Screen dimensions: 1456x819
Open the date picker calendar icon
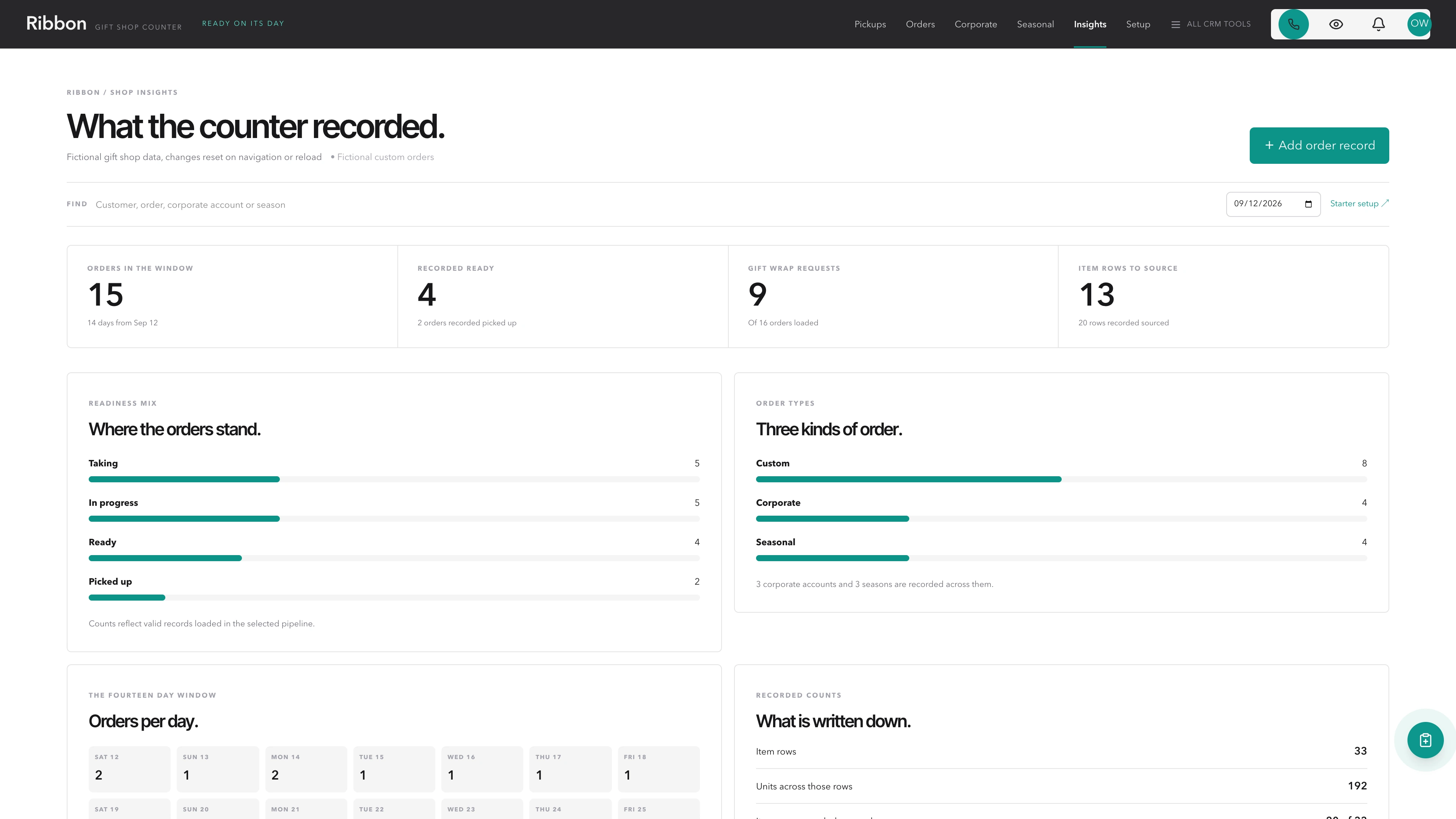(x=1308, y=204)
